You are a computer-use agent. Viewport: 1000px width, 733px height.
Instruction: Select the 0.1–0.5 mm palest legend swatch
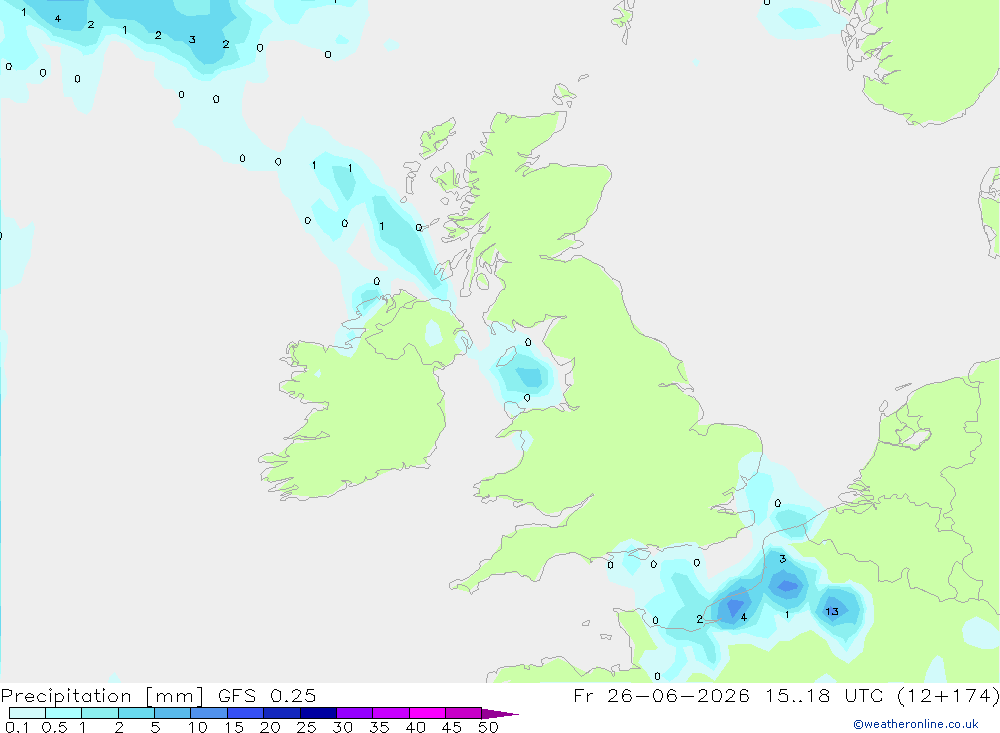[x=27, y=713]
